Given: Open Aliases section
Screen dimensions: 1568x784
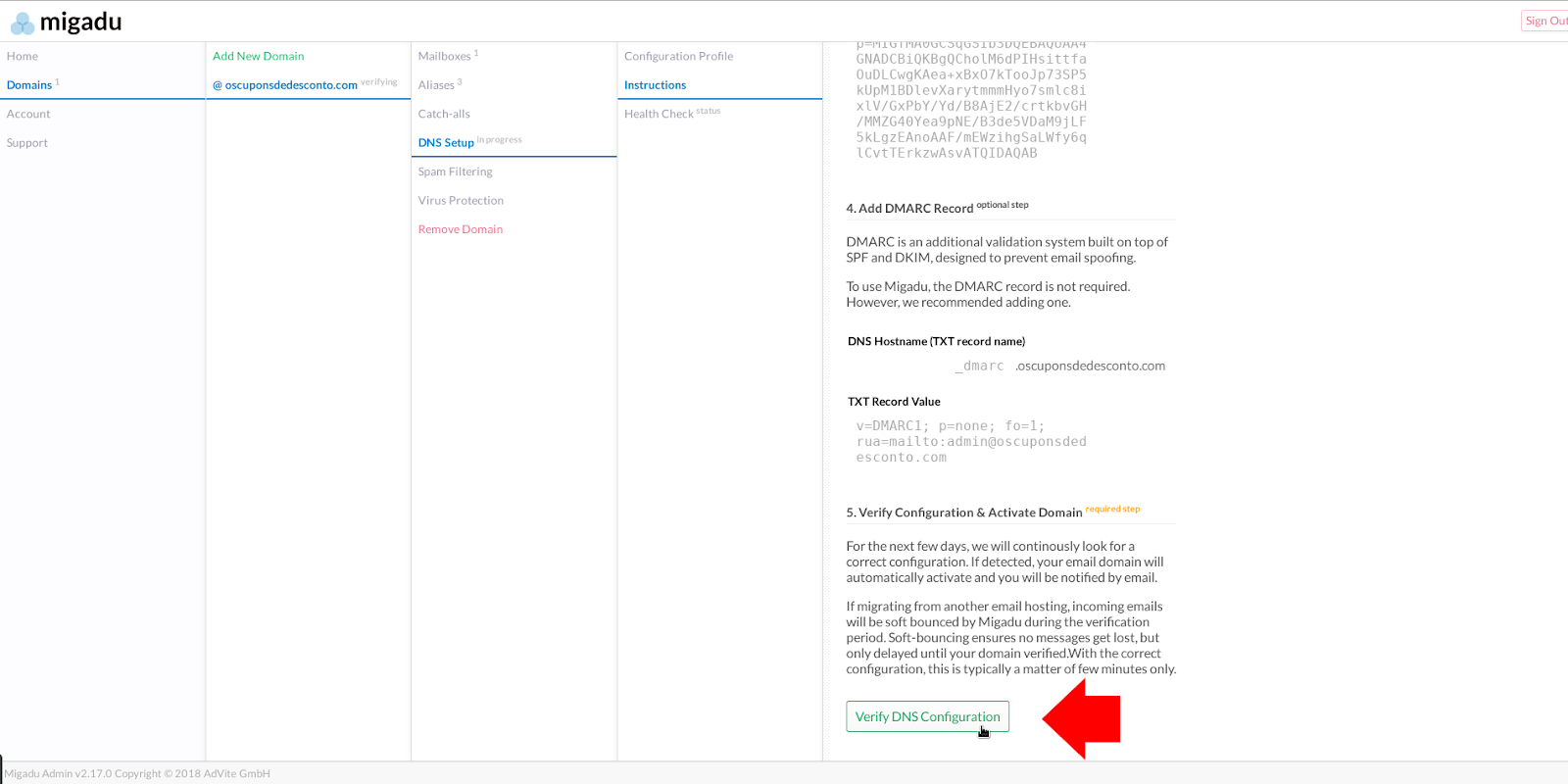Looking at the screenshot, I should [x=436, y=85].
